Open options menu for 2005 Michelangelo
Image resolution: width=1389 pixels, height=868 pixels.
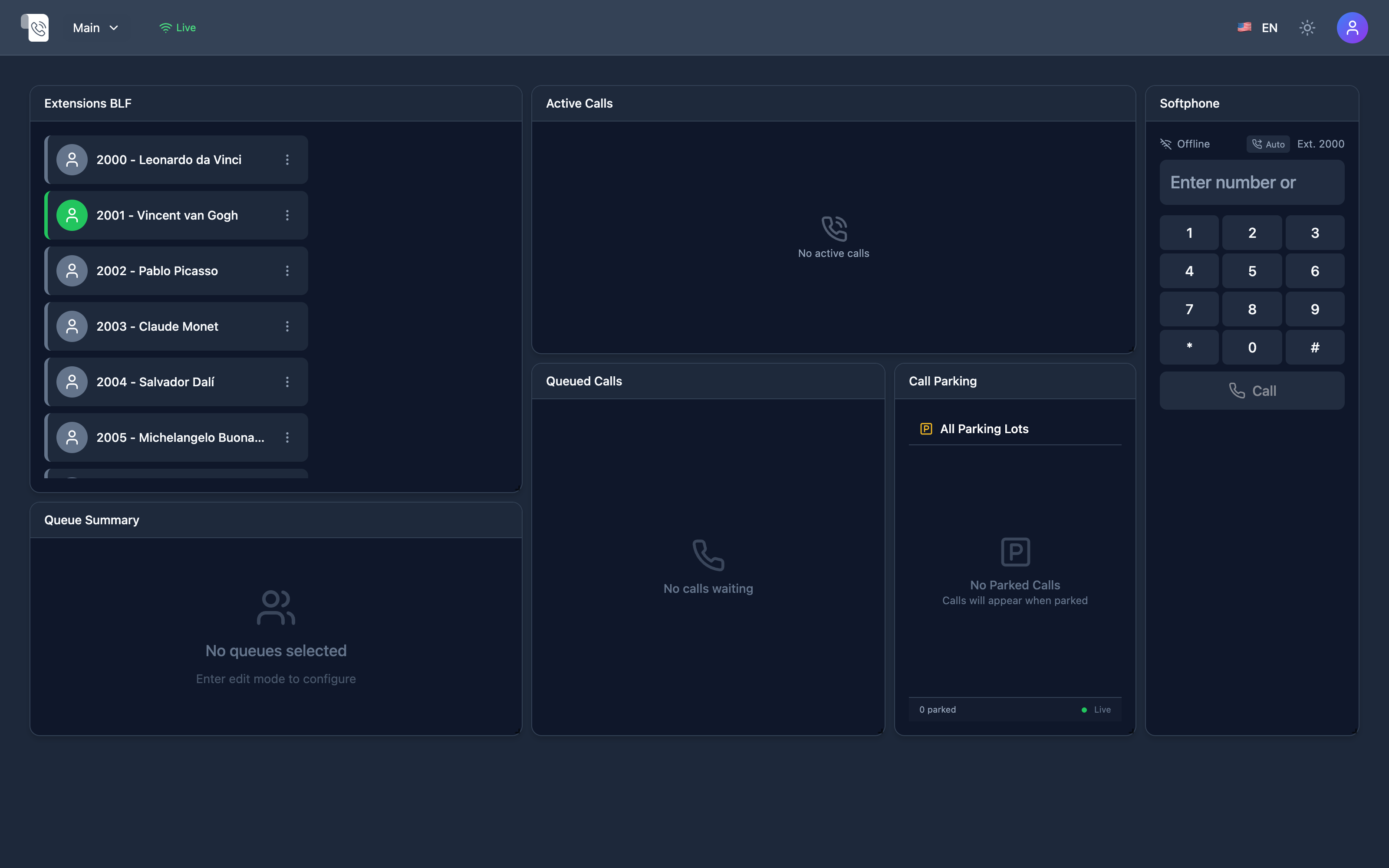287,437
